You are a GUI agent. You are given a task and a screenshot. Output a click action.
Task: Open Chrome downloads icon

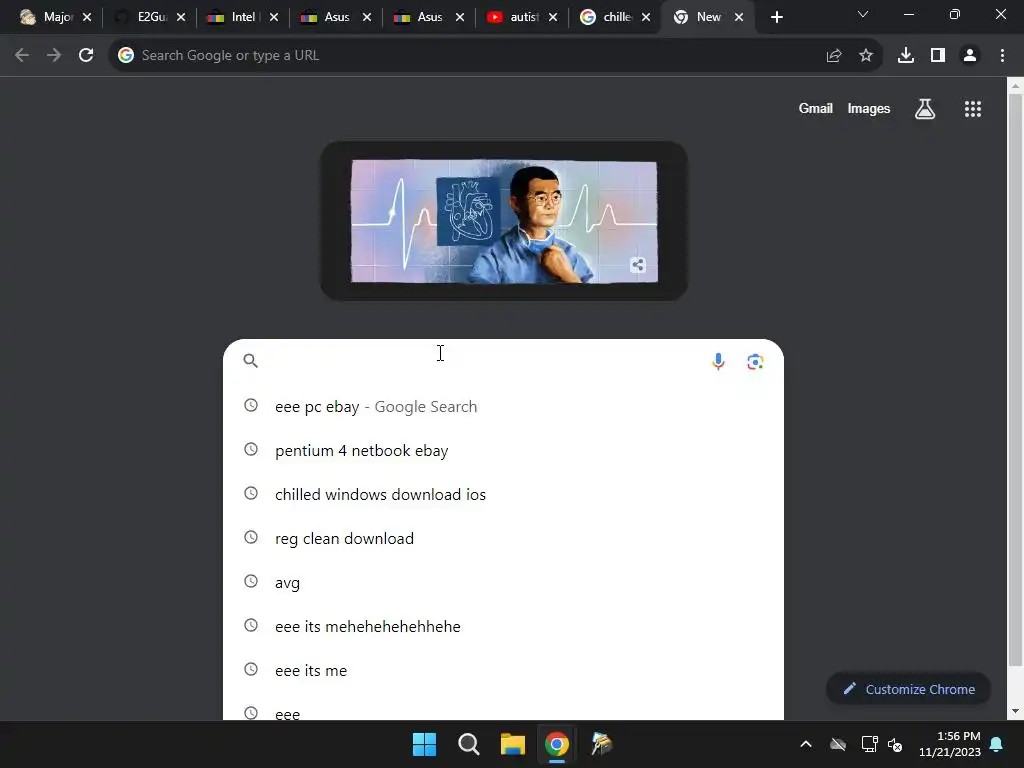(x=905, y=56)
